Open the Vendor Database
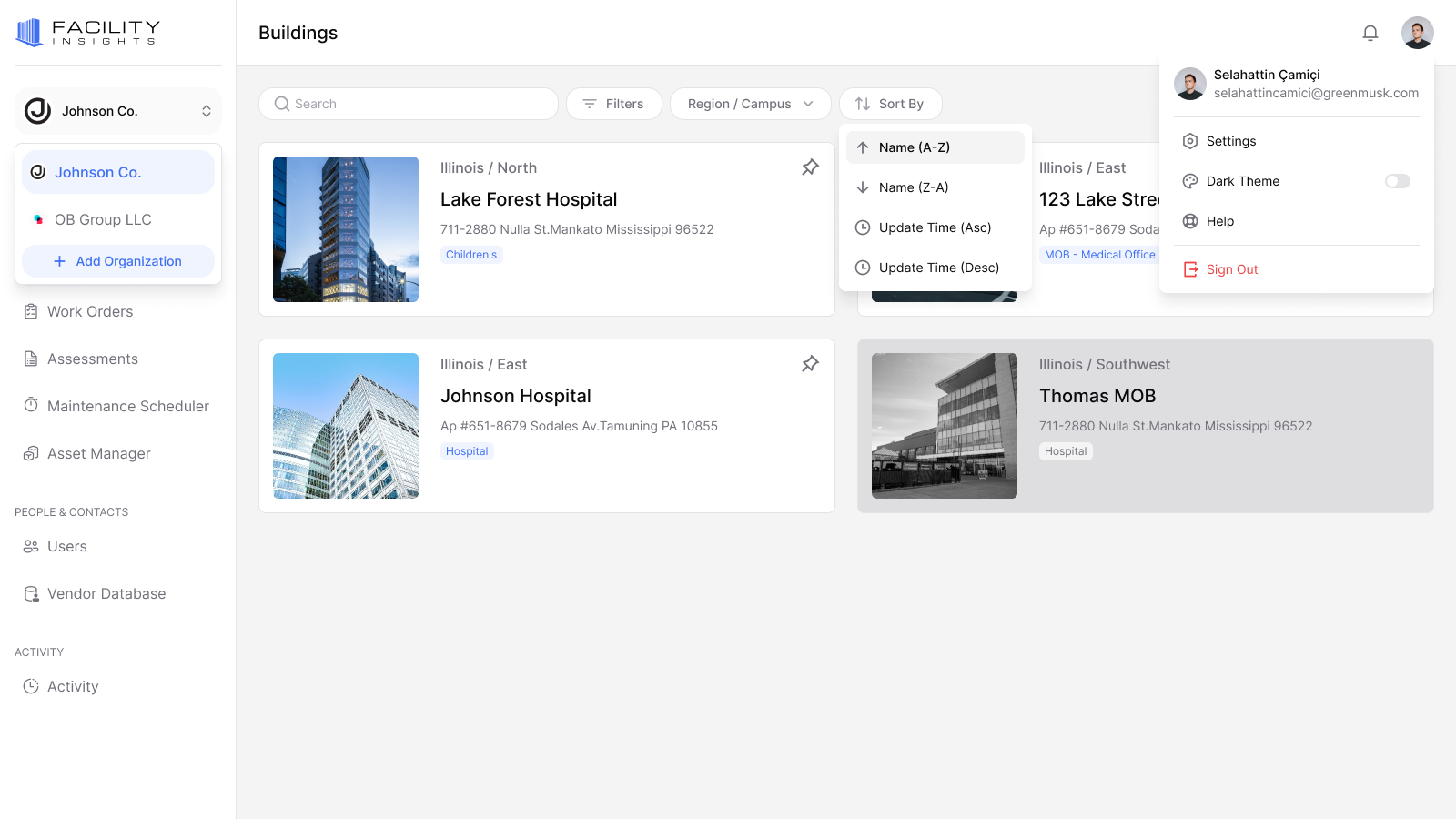Screen dimensions: 1456x819 tap(106, 593)
